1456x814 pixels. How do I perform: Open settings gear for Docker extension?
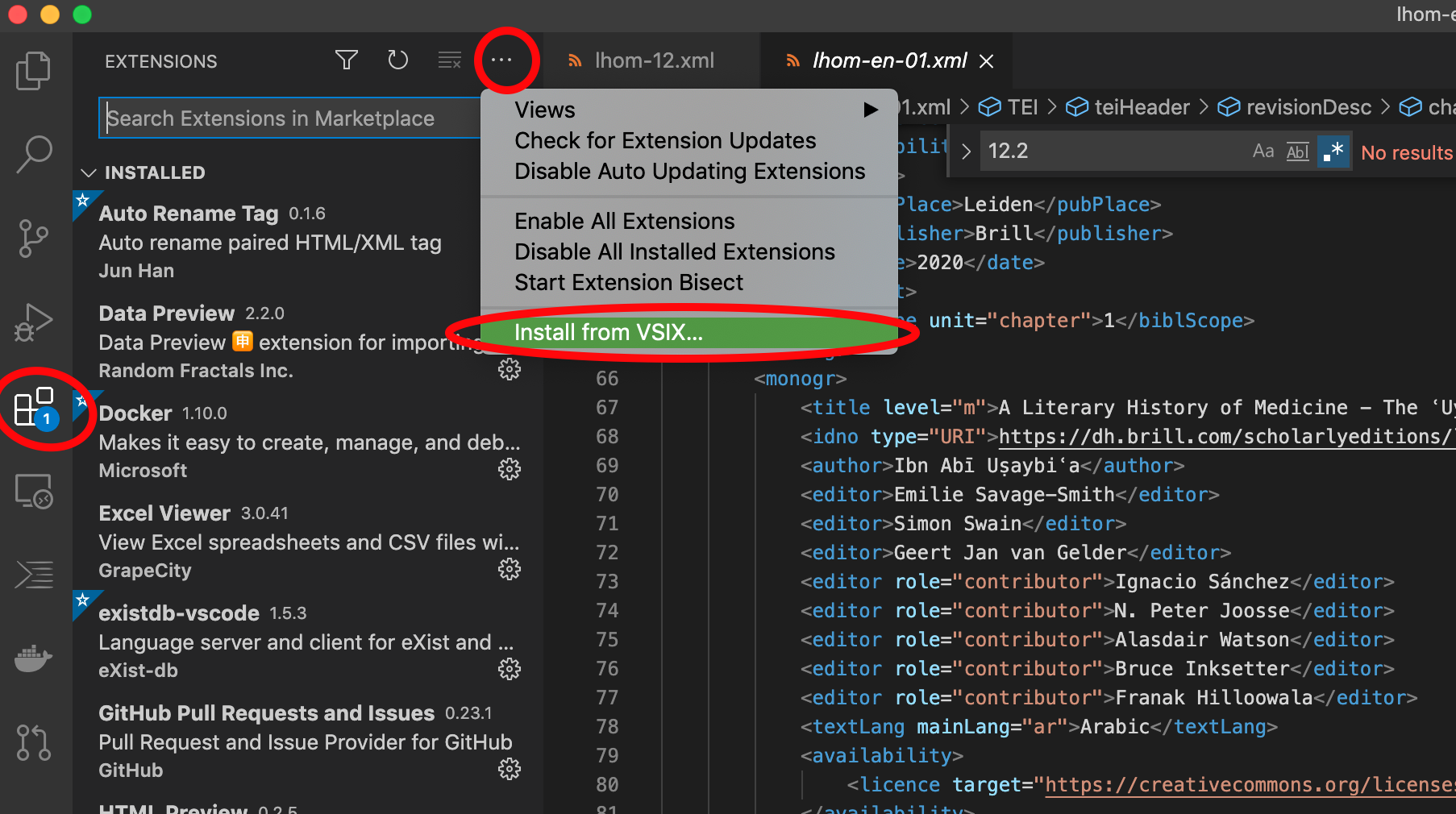[510, 469]
